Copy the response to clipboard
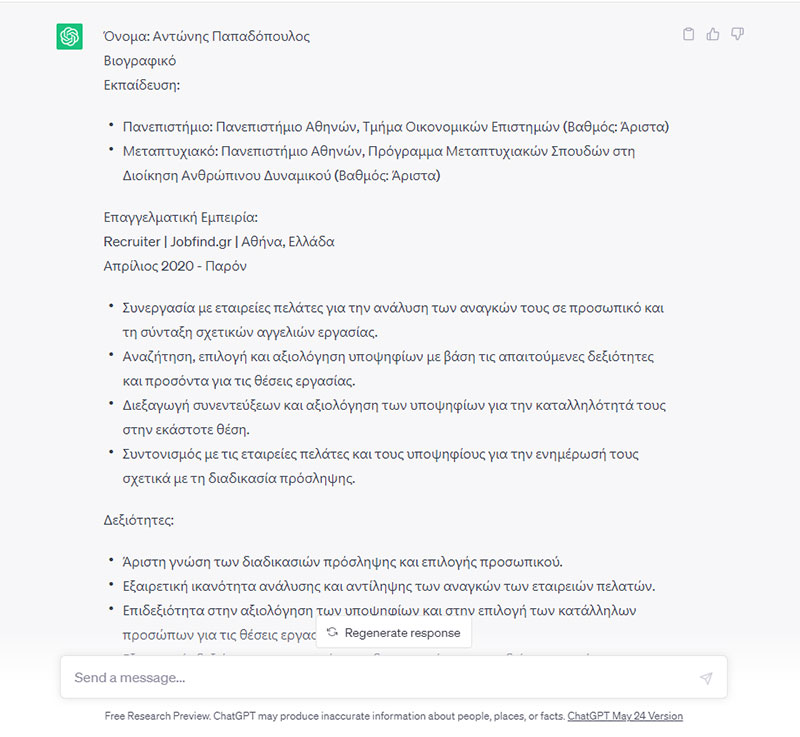The height and width of the screenshot is (737, 800). [688, 34]
